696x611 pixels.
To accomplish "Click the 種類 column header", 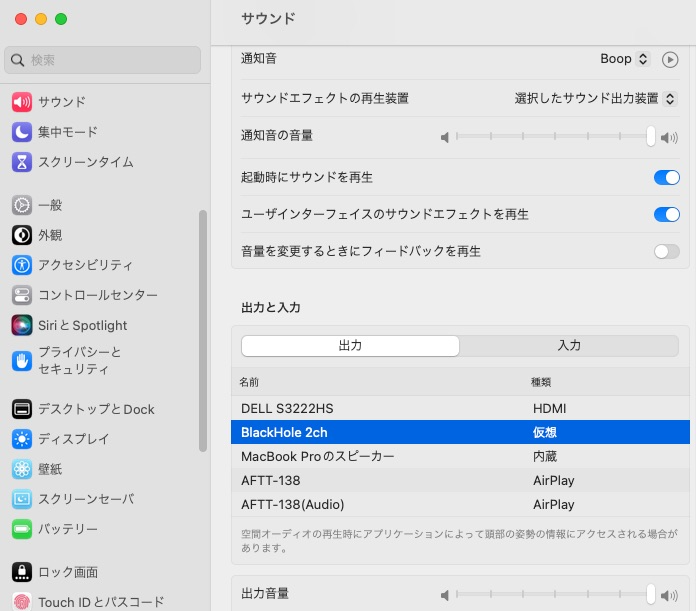I will (x=541, y=382).
